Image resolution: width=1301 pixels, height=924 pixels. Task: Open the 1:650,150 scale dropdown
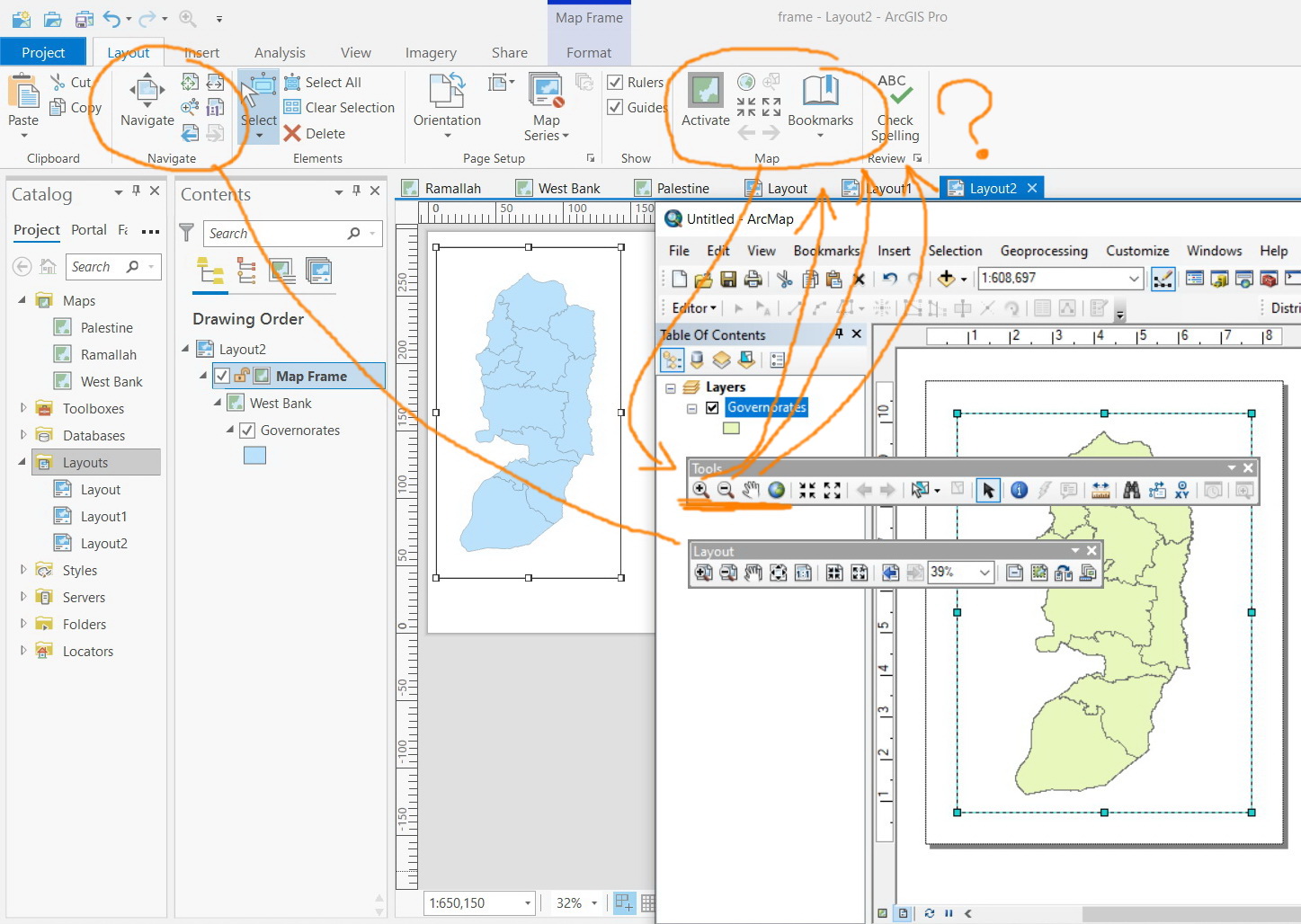528,903
